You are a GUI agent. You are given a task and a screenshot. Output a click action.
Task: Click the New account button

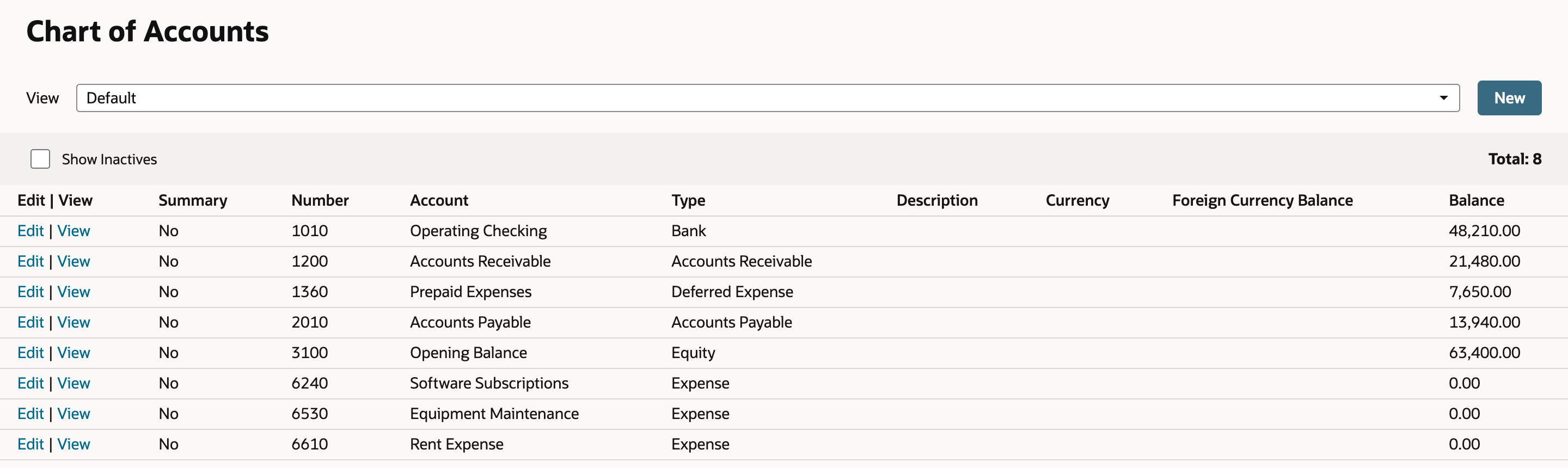click(x=1509, y=98)
